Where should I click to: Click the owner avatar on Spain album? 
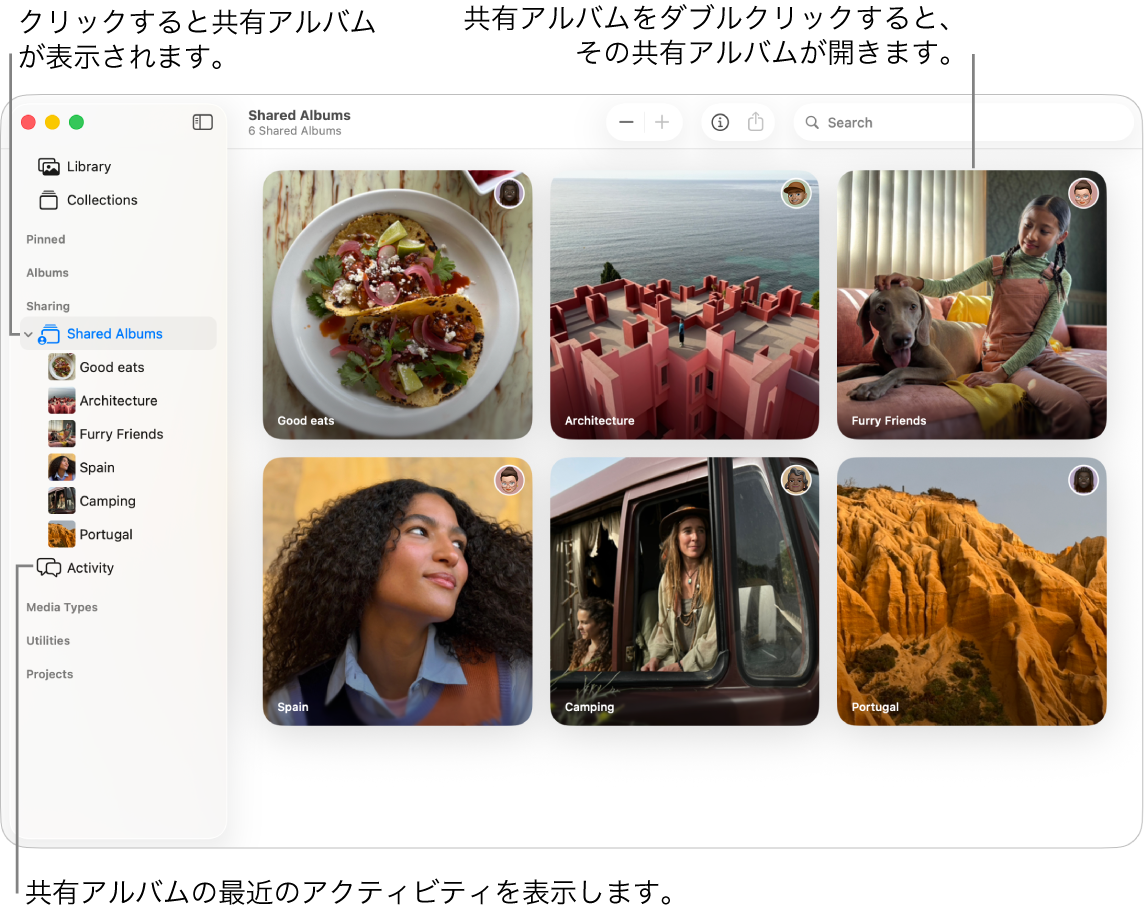pos(509,480)
